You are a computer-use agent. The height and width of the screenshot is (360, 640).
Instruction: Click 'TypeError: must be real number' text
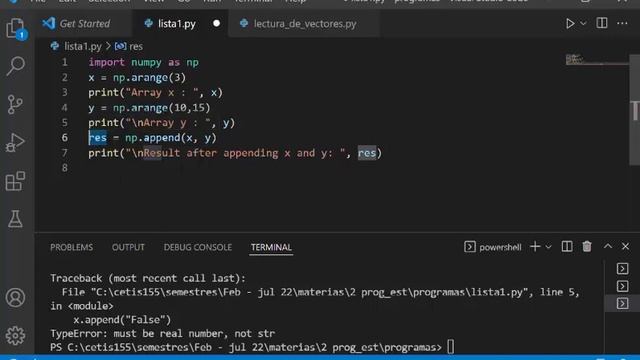coord(162,333)
